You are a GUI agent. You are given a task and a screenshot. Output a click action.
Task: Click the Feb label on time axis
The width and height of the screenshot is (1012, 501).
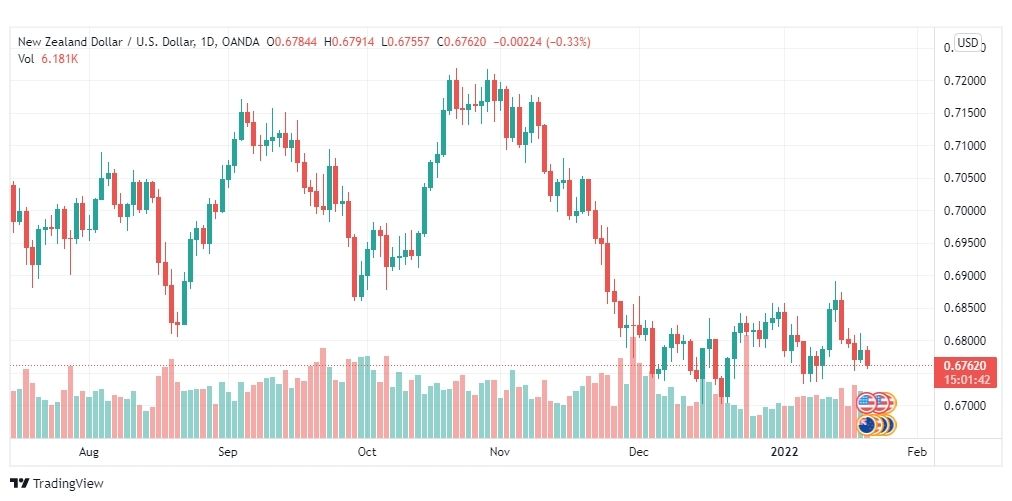pos(917,452)
